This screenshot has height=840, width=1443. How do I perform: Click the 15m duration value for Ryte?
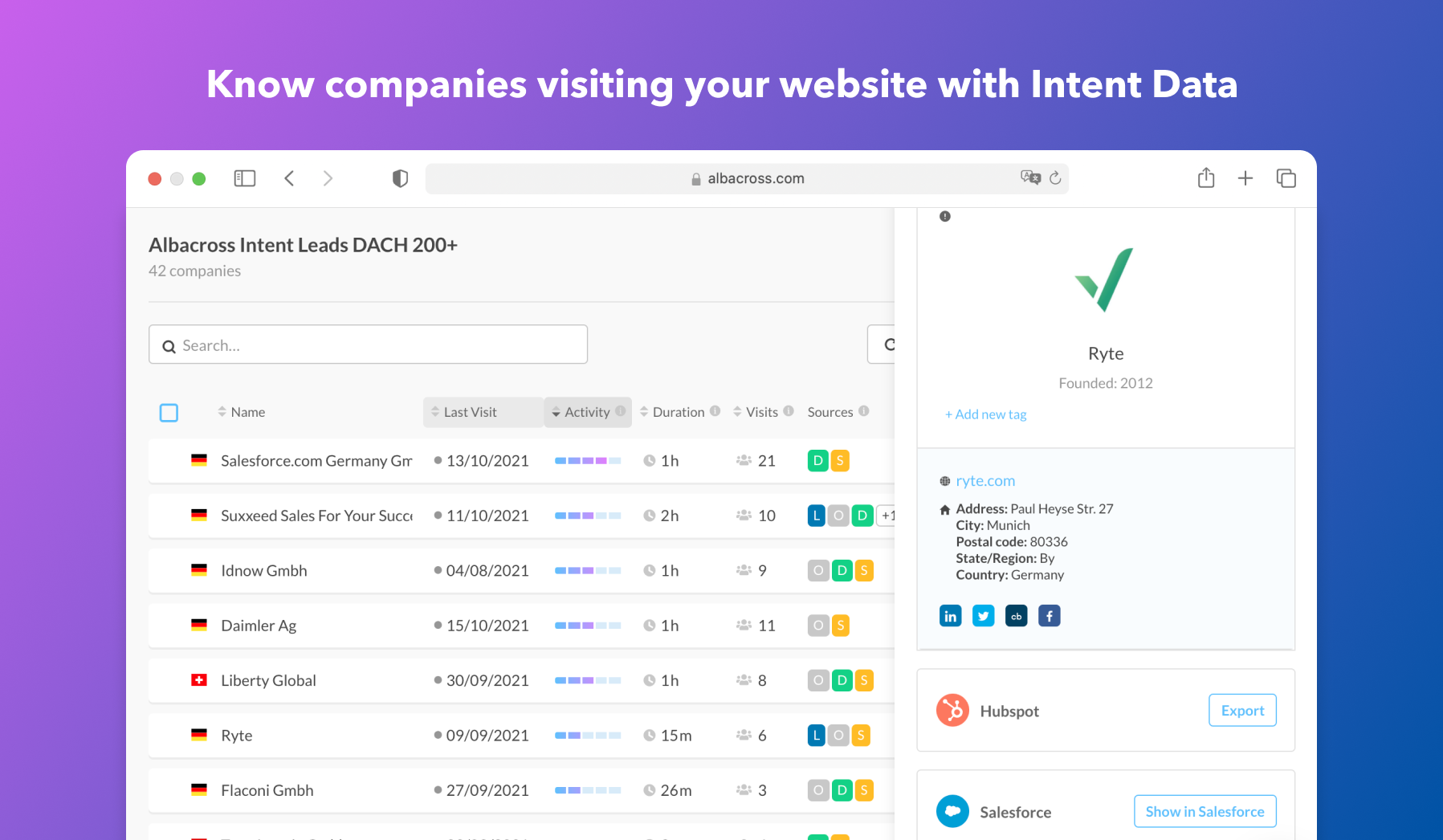tap(676, 736)
